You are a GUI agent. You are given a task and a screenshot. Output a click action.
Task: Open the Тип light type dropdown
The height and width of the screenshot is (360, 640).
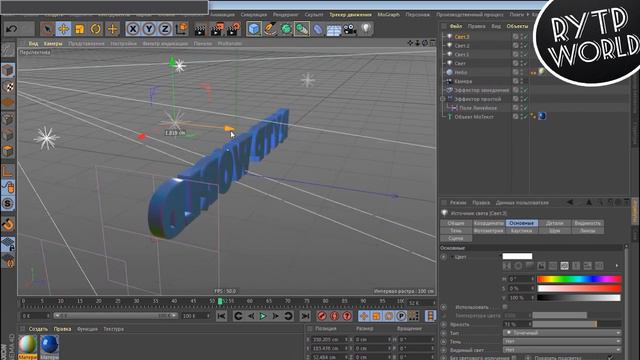coord(562,333)
